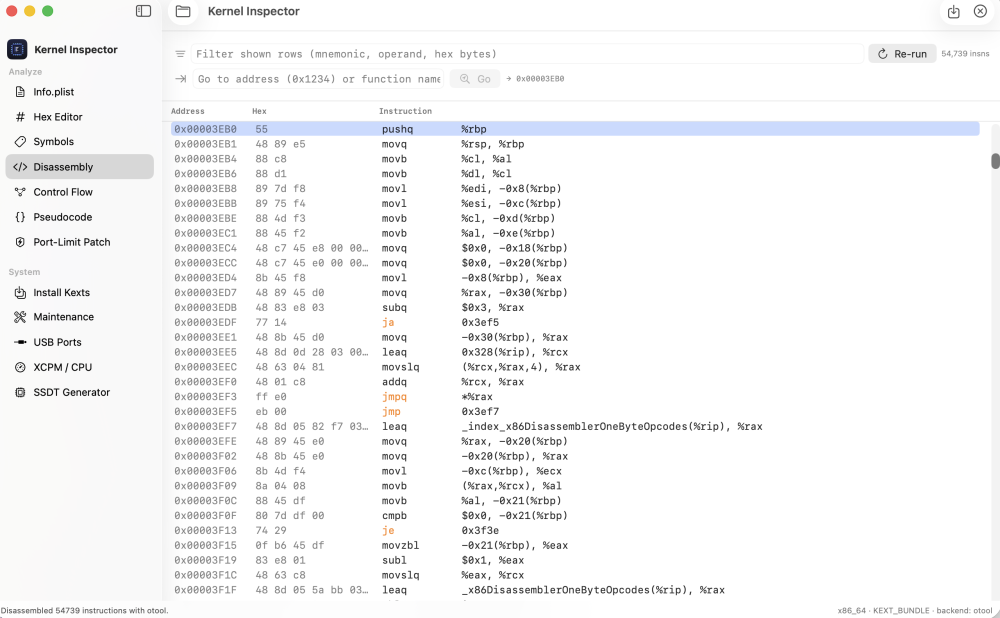Open Port-Limit Patch tool

pyautogui.click(x=80, y=242)
